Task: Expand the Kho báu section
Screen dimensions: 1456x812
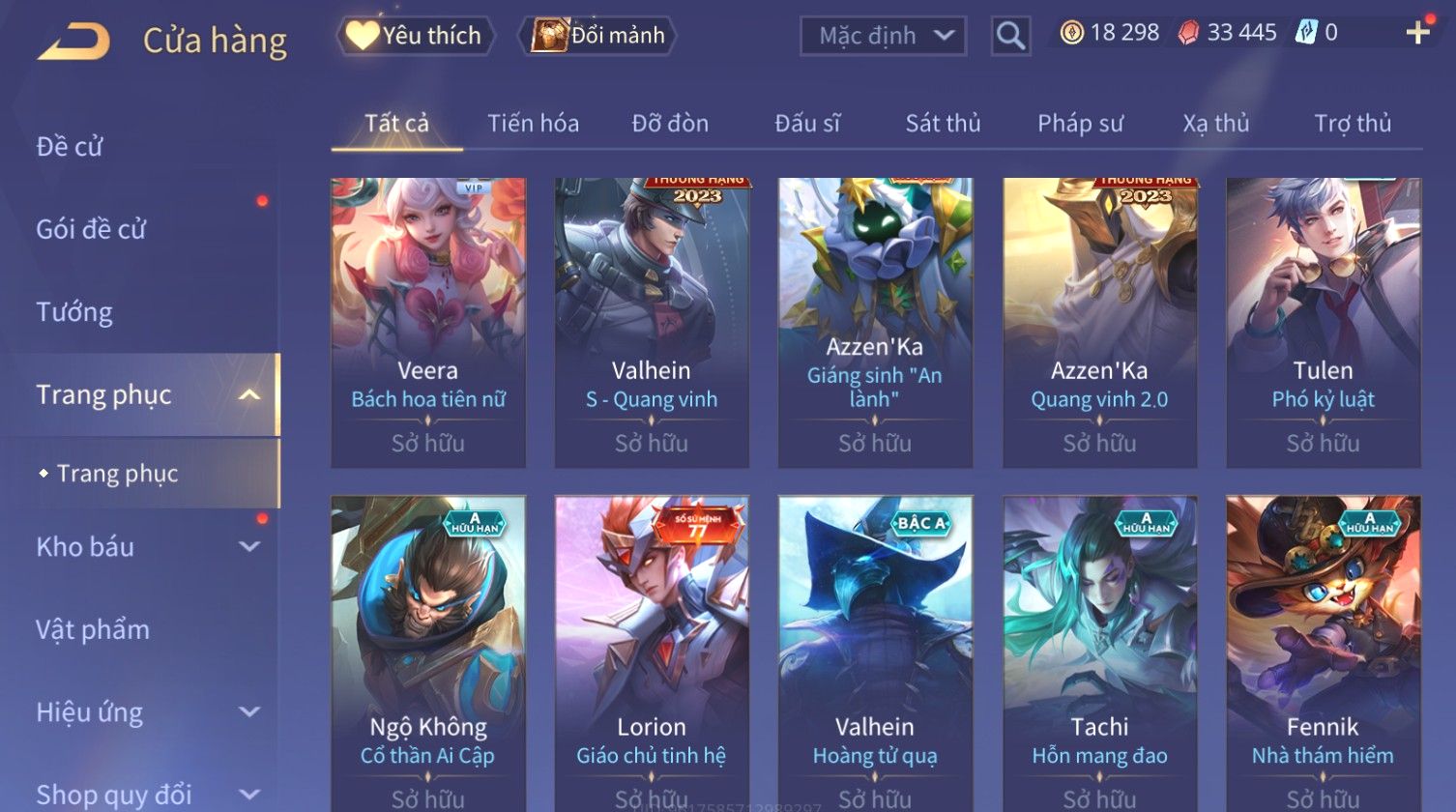Action: (249, 546)
